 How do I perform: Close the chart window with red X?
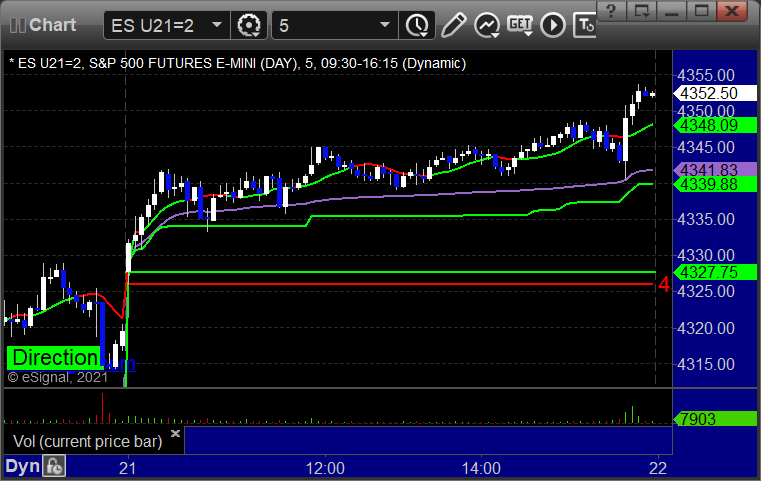tap(732, 11)
